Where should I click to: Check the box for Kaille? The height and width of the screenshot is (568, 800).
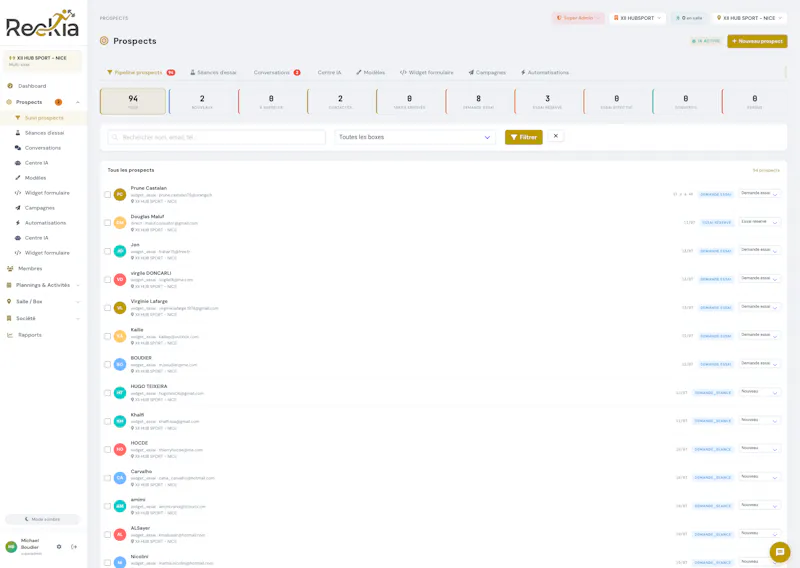[x=107, y=336]
